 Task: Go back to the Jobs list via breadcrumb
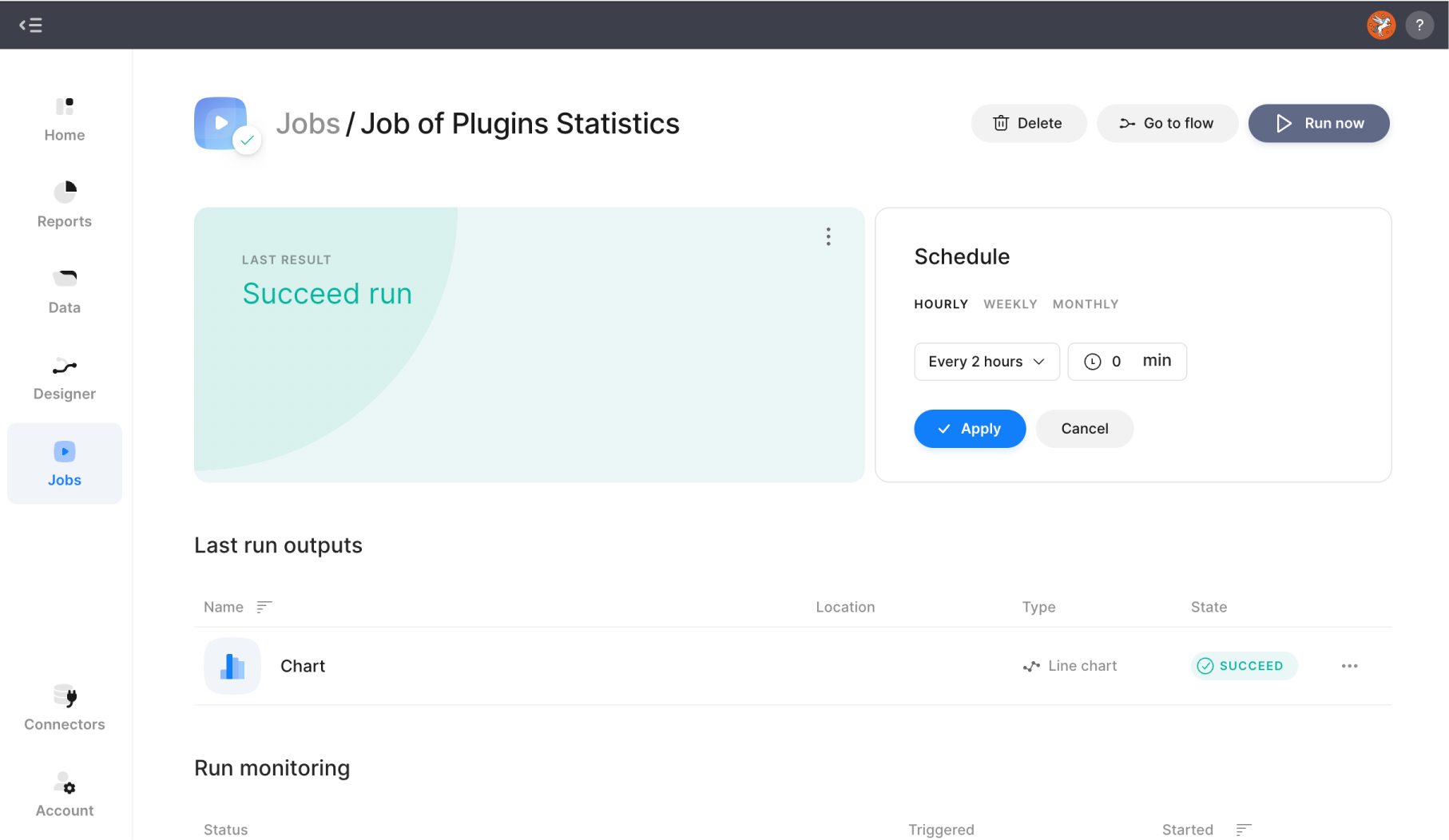308,123
